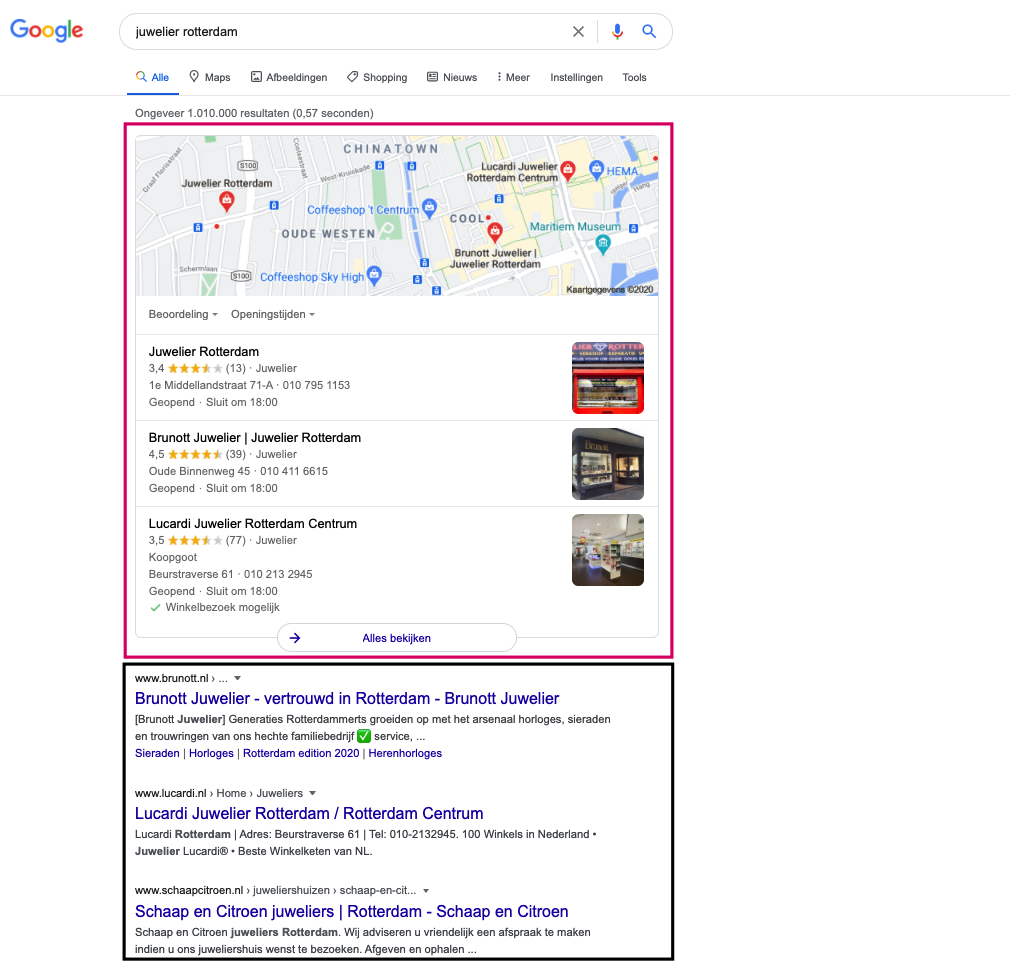This screenshot has height=969, width=1010.
Task: Switch to the Maps tab
Action: click(x=209, y=77)
